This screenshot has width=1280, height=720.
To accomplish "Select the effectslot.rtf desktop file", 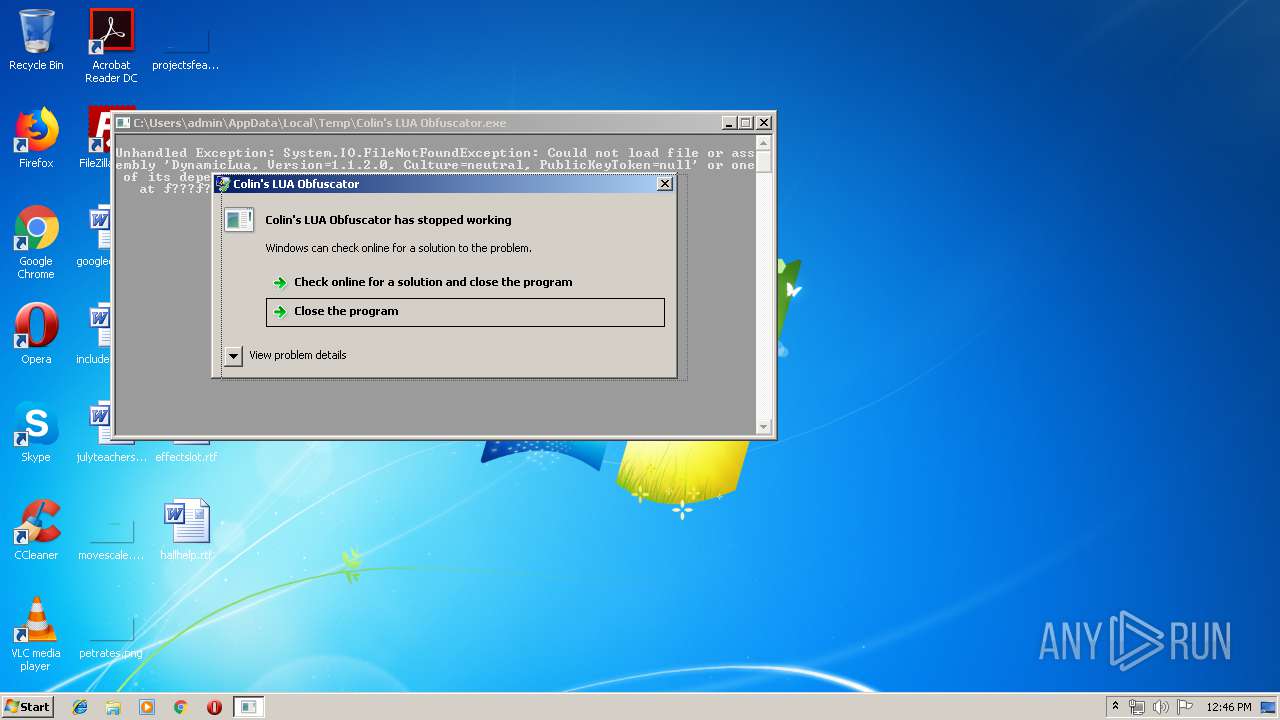I will pos(186,456).
